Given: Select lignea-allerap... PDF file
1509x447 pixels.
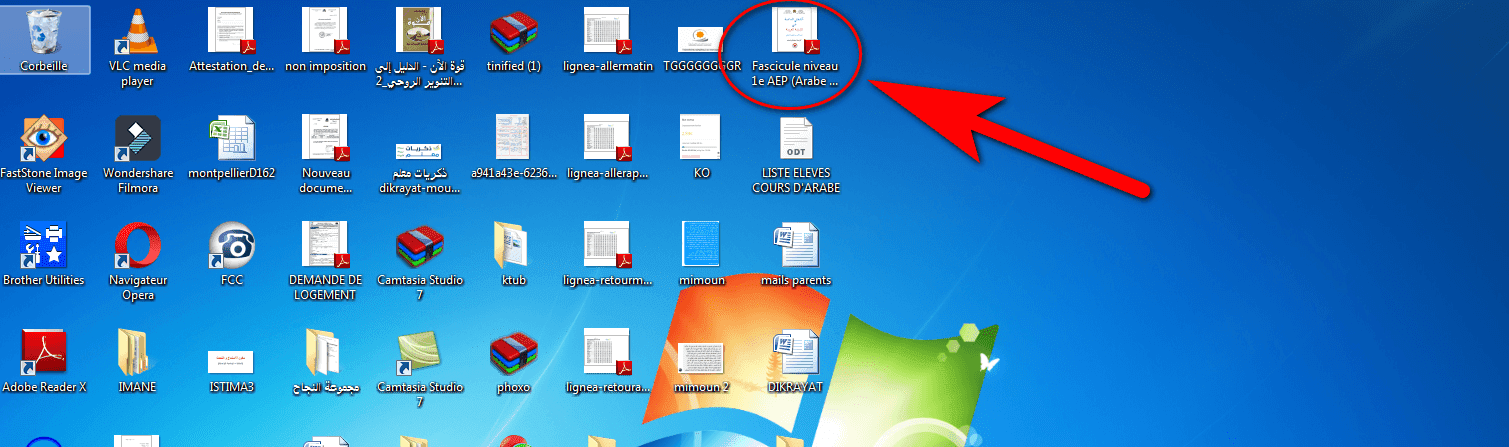Looking at the screenshot, I should point(607,148).
